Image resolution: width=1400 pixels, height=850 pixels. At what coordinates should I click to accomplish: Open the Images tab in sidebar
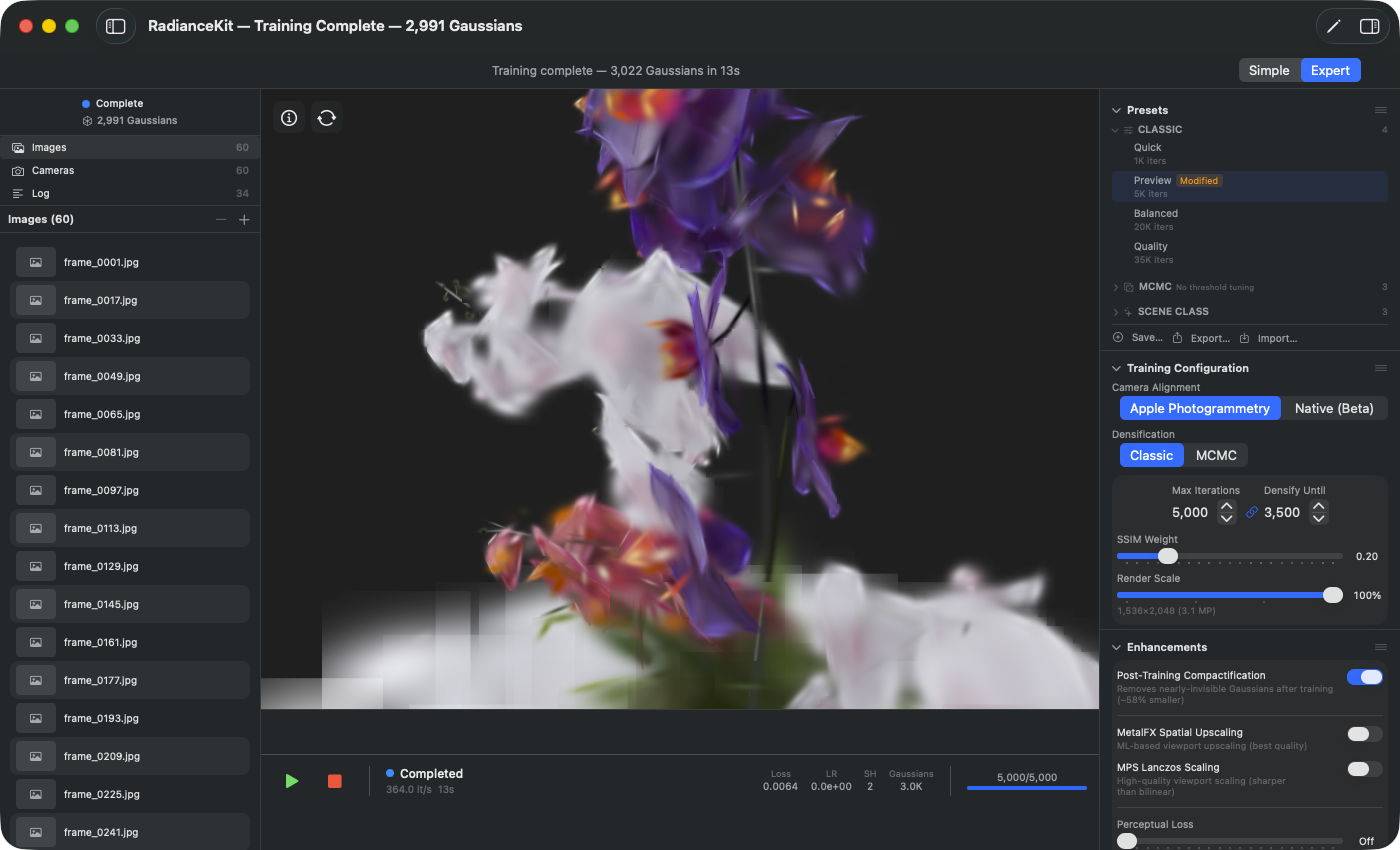[x=130, y=147]
